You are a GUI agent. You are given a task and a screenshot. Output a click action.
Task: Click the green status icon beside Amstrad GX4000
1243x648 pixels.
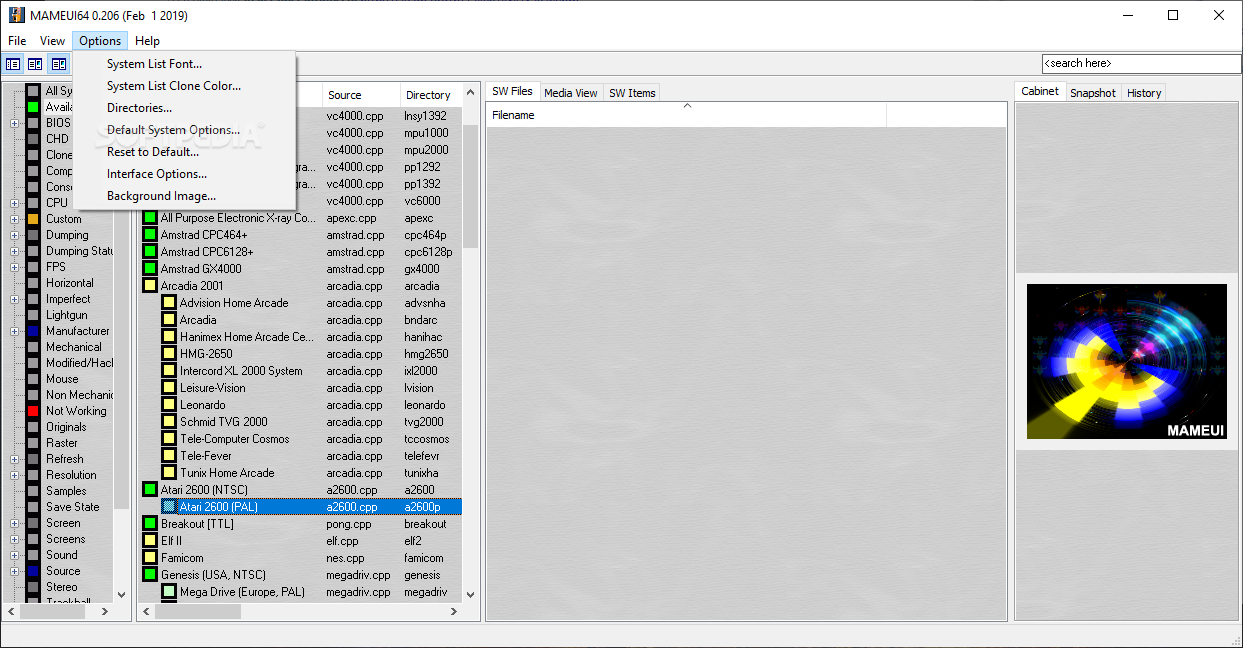click(150, 269)
